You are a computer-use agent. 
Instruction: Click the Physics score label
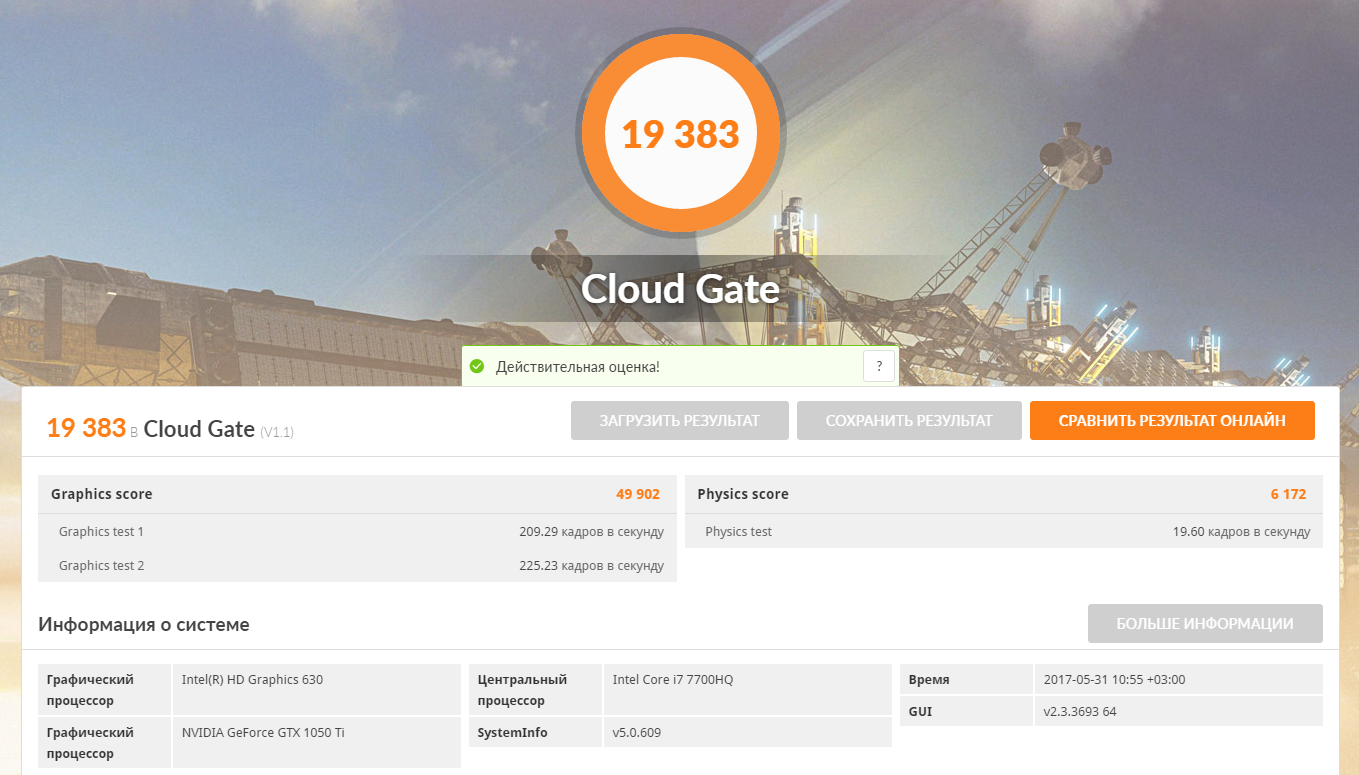[743, 494]
